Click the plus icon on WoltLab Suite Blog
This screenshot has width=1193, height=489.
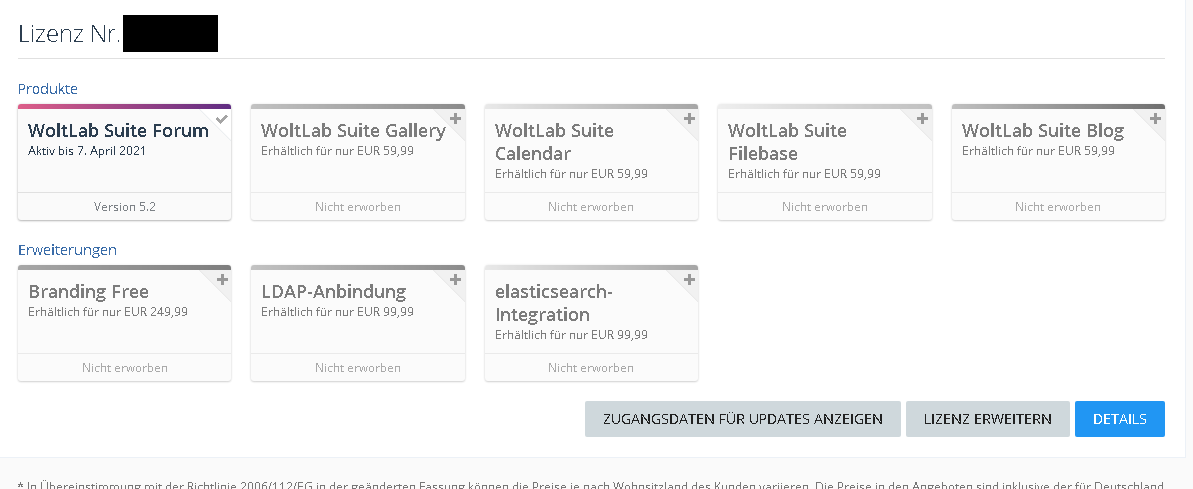pos(1155,119)
